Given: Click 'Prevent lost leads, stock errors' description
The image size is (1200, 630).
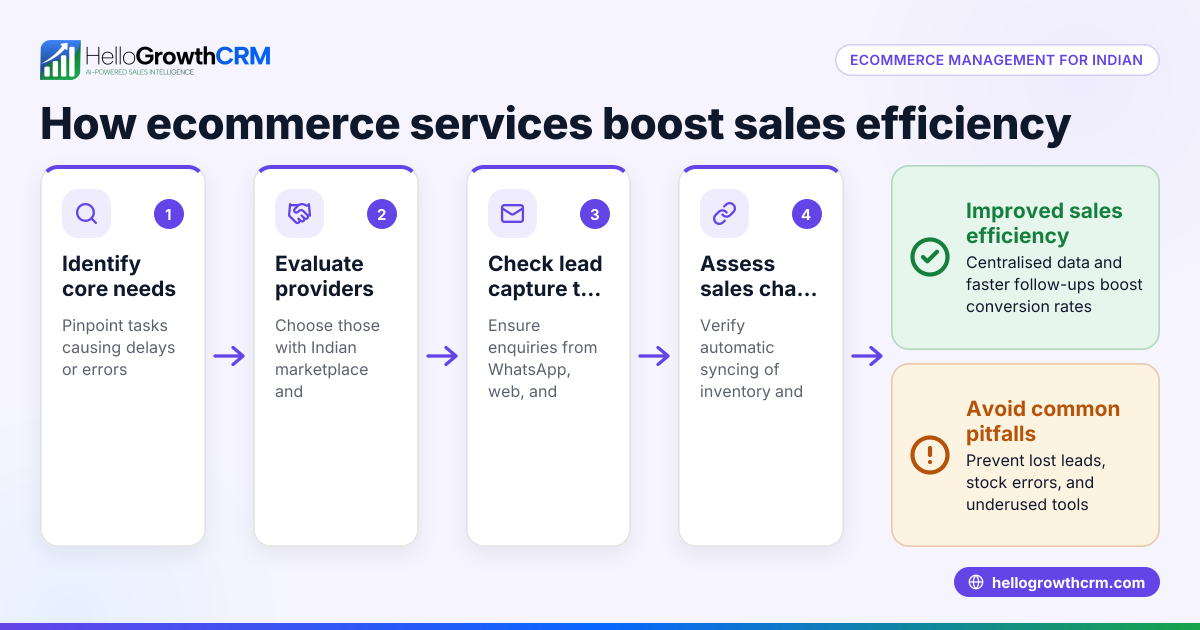Looking at the screenshot, I should coord(1035,482).
